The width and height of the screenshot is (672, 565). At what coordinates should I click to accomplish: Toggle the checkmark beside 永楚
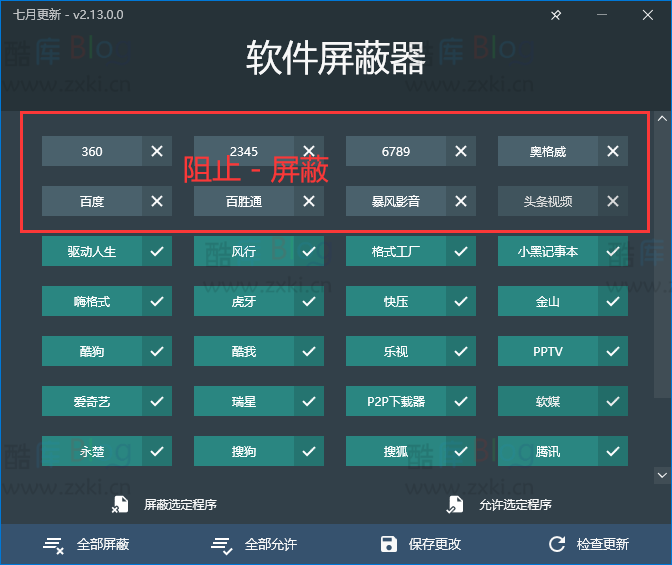pyautogui.click(x=157, y=451)
